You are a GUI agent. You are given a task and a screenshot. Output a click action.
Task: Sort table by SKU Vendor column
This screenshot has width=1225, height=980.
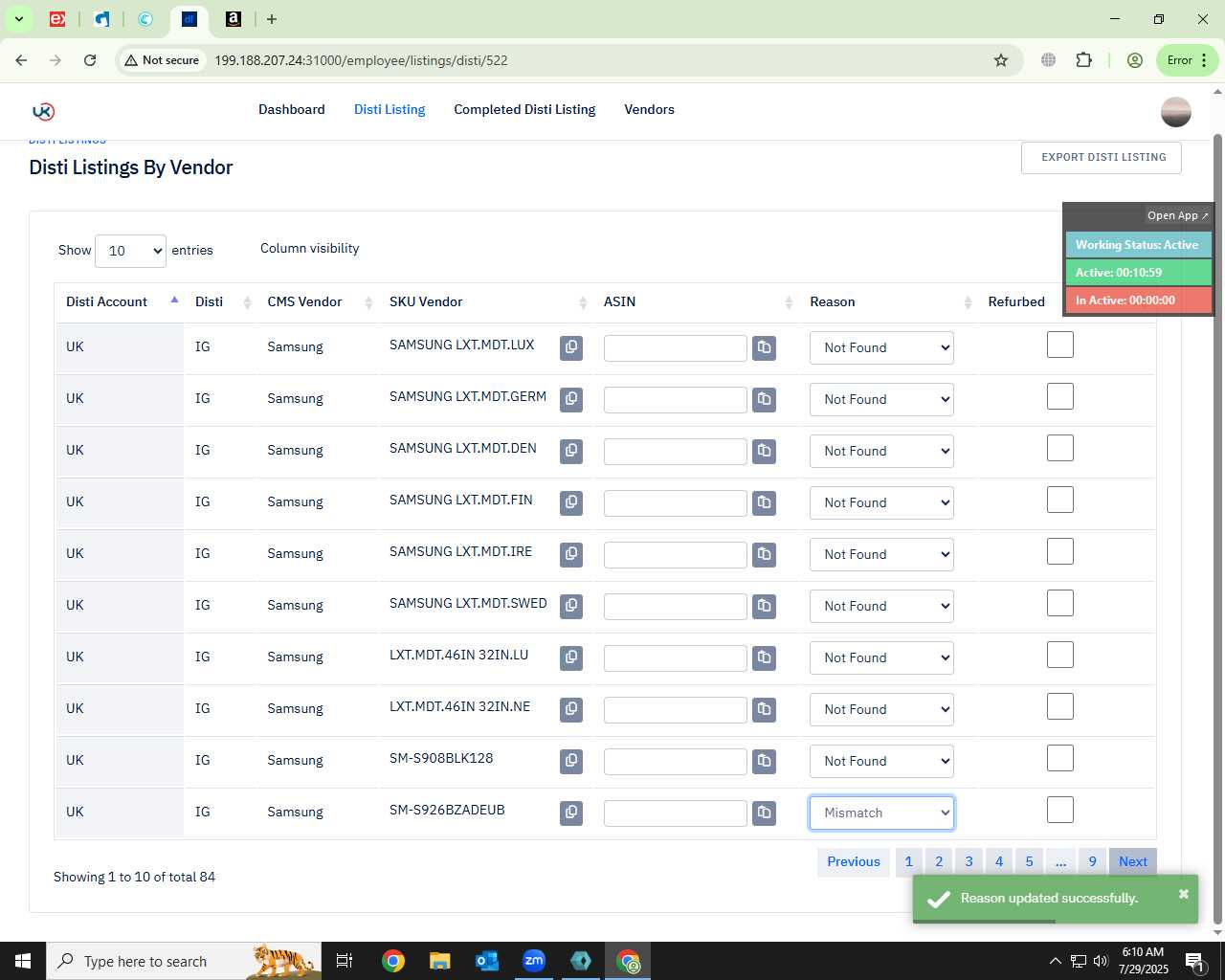[487, 301]
